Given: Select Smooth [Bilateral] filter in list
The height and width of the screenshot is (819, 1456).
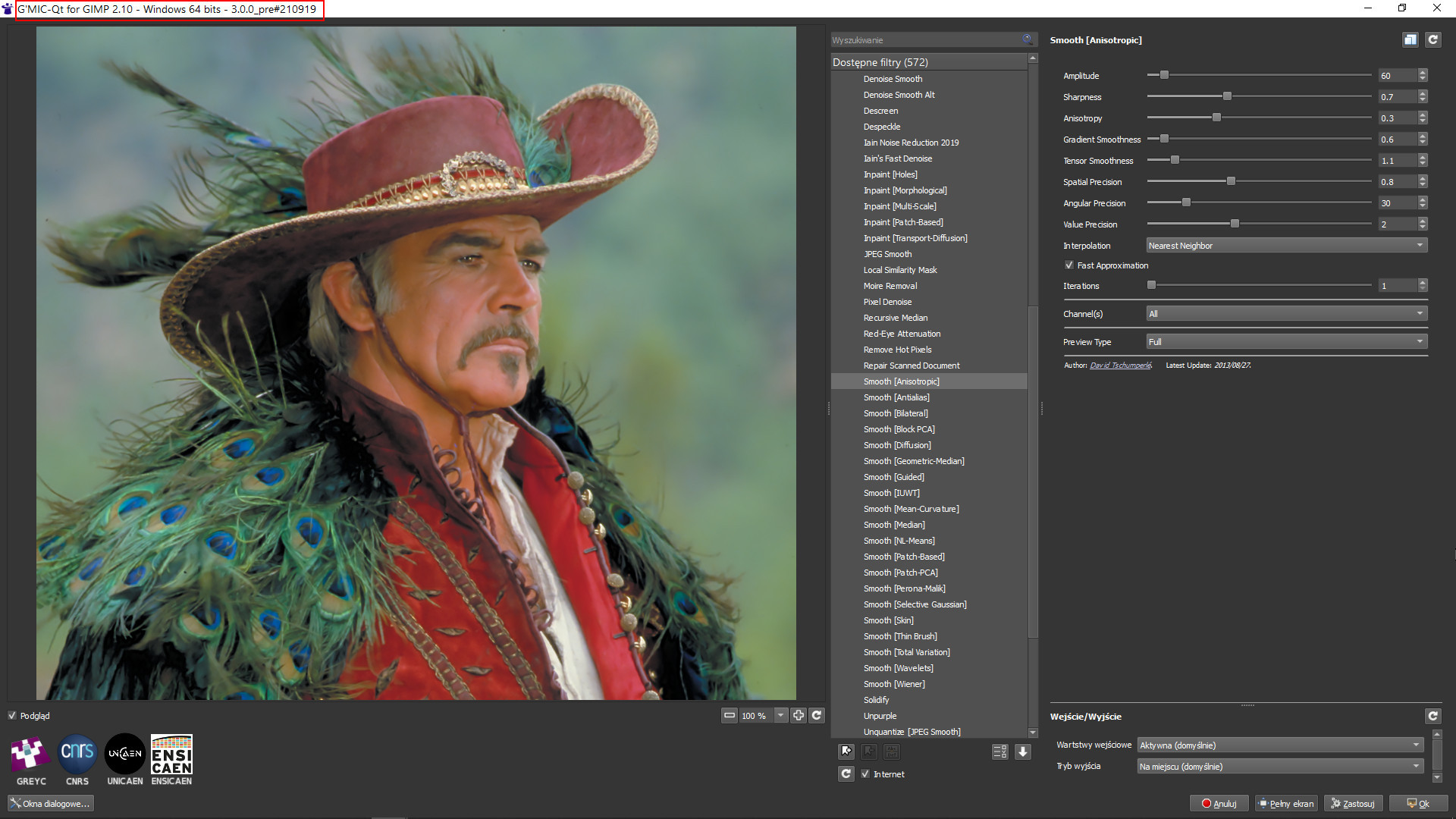Looking at the screenshot, I should point(896,413).
